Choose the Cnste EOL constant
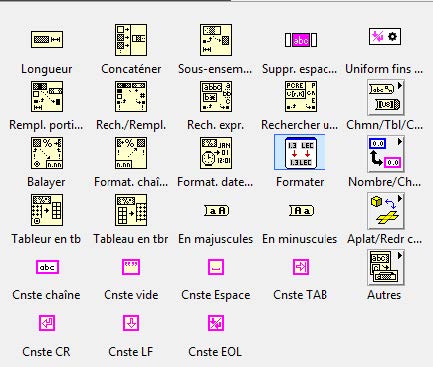Image resolution: width=433 pixels, height=367 pixels. coord(216,323)
